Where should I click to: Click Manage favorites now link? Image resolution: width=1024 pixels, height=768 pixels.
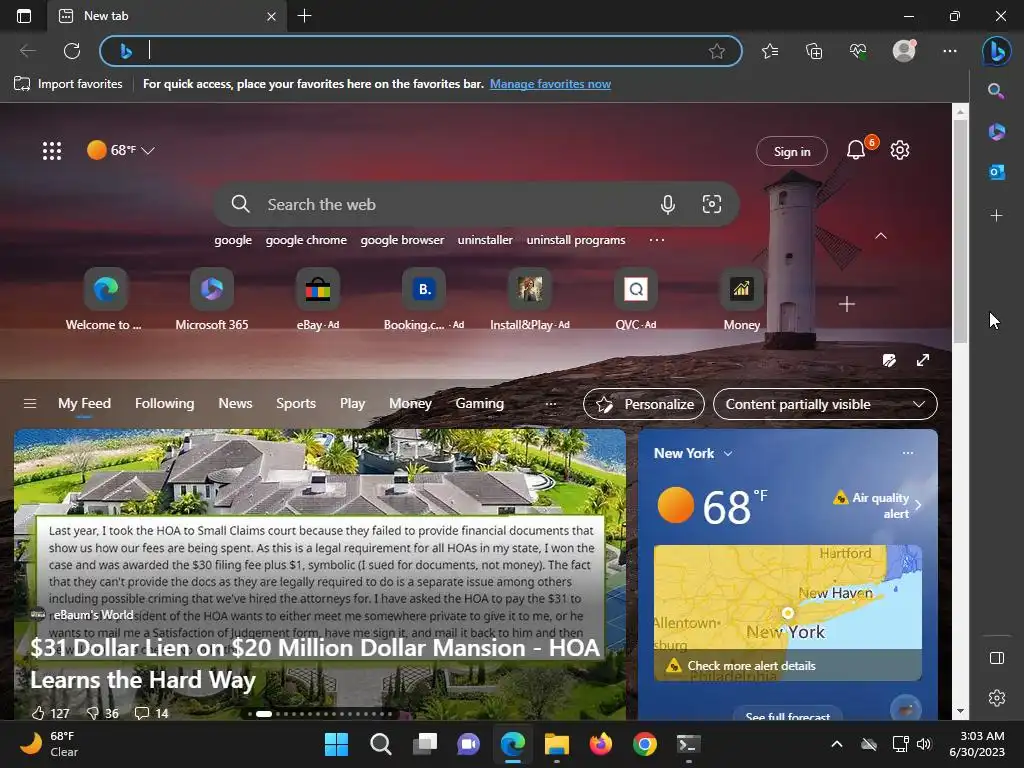tap(550, 84)
